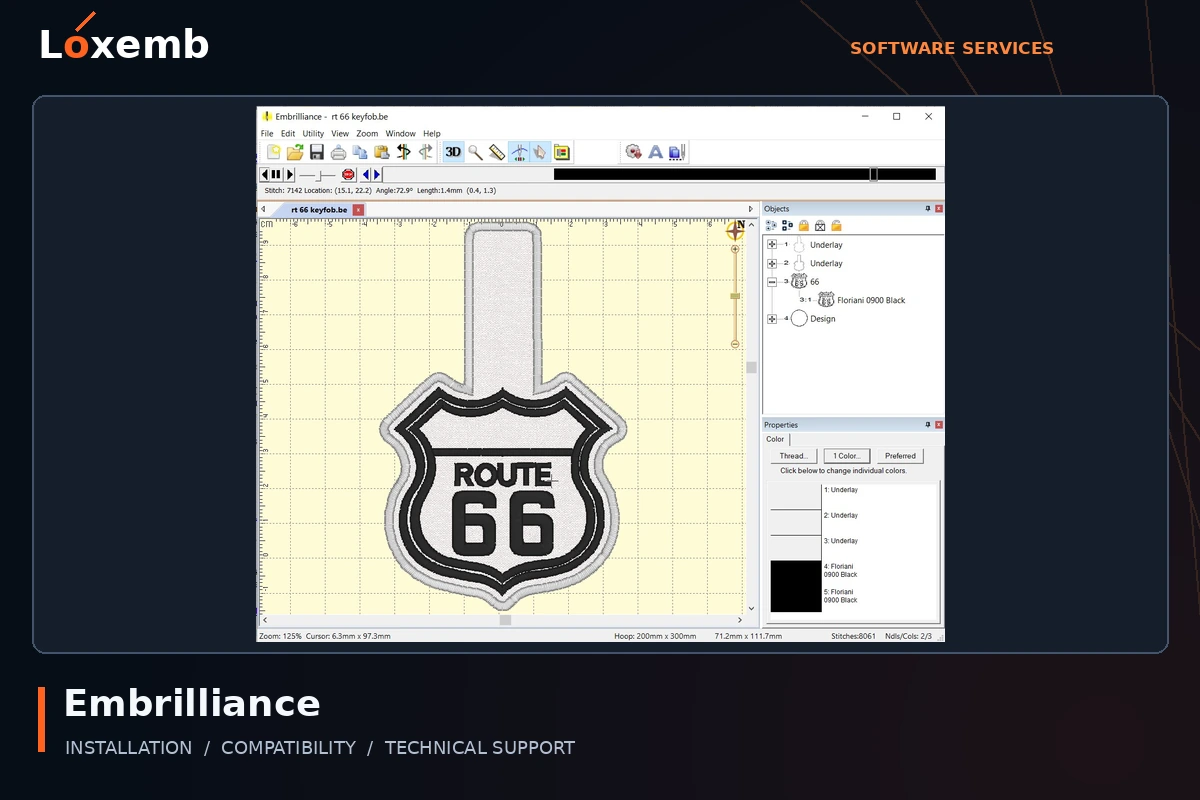Click the yellow color sort icon
1200x800 pixels.
click(562, 152)
